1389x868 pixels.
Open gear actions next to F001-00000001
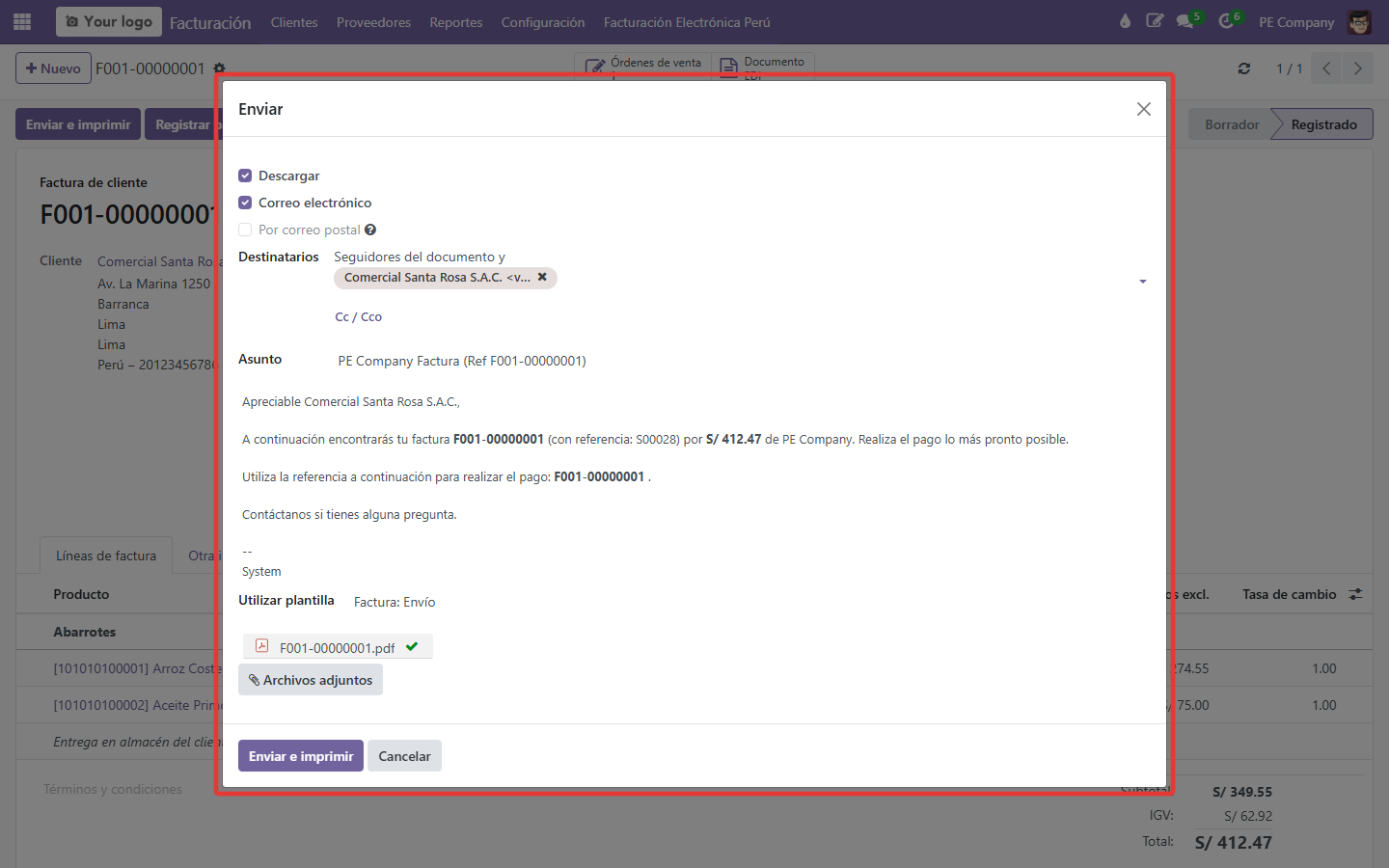point(219,68)
